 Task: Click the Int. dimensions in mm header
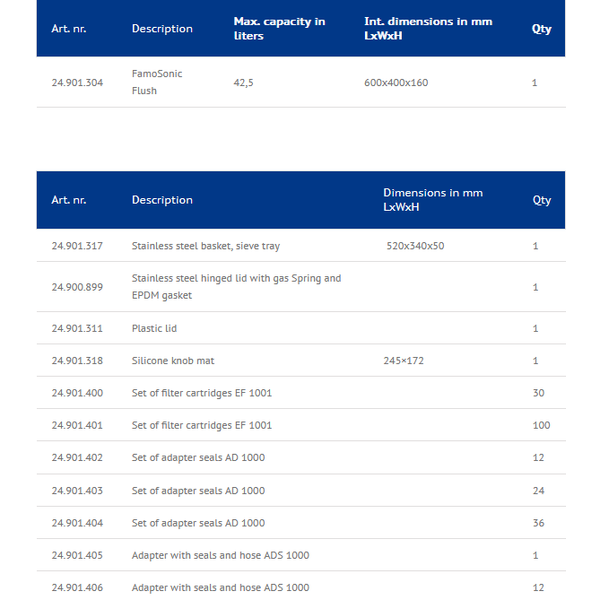428,29
